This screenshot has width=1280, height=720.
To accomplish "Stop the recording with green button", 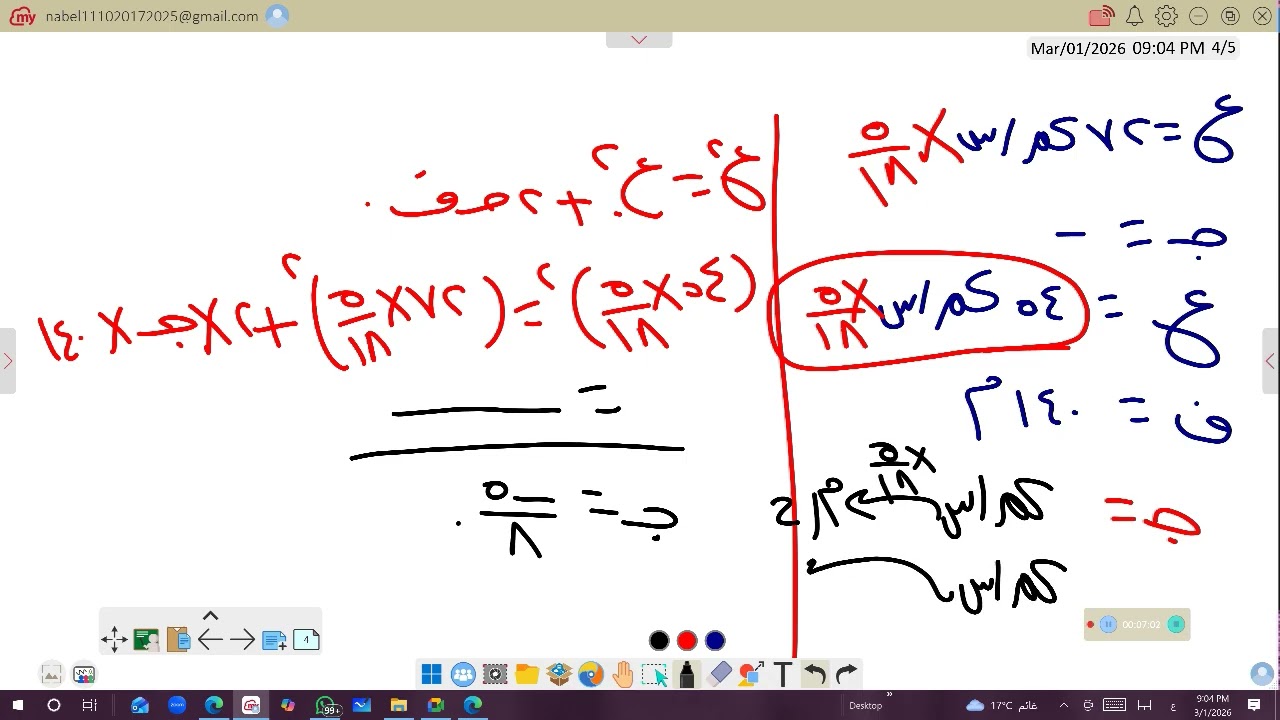I will [1176, 625].
